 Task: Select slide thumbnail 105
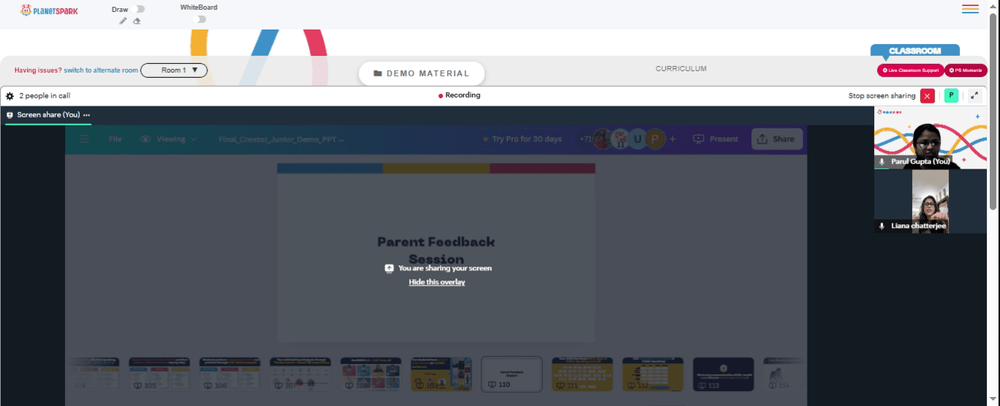(159, 374)
